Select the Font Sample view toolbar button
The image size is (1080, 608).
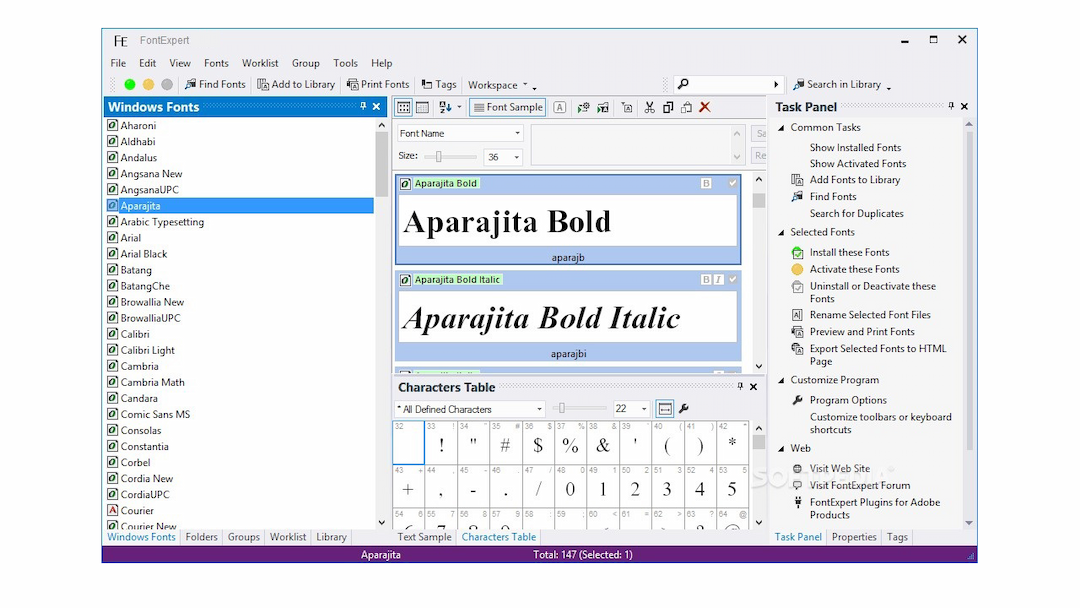(x=507, y=107)
